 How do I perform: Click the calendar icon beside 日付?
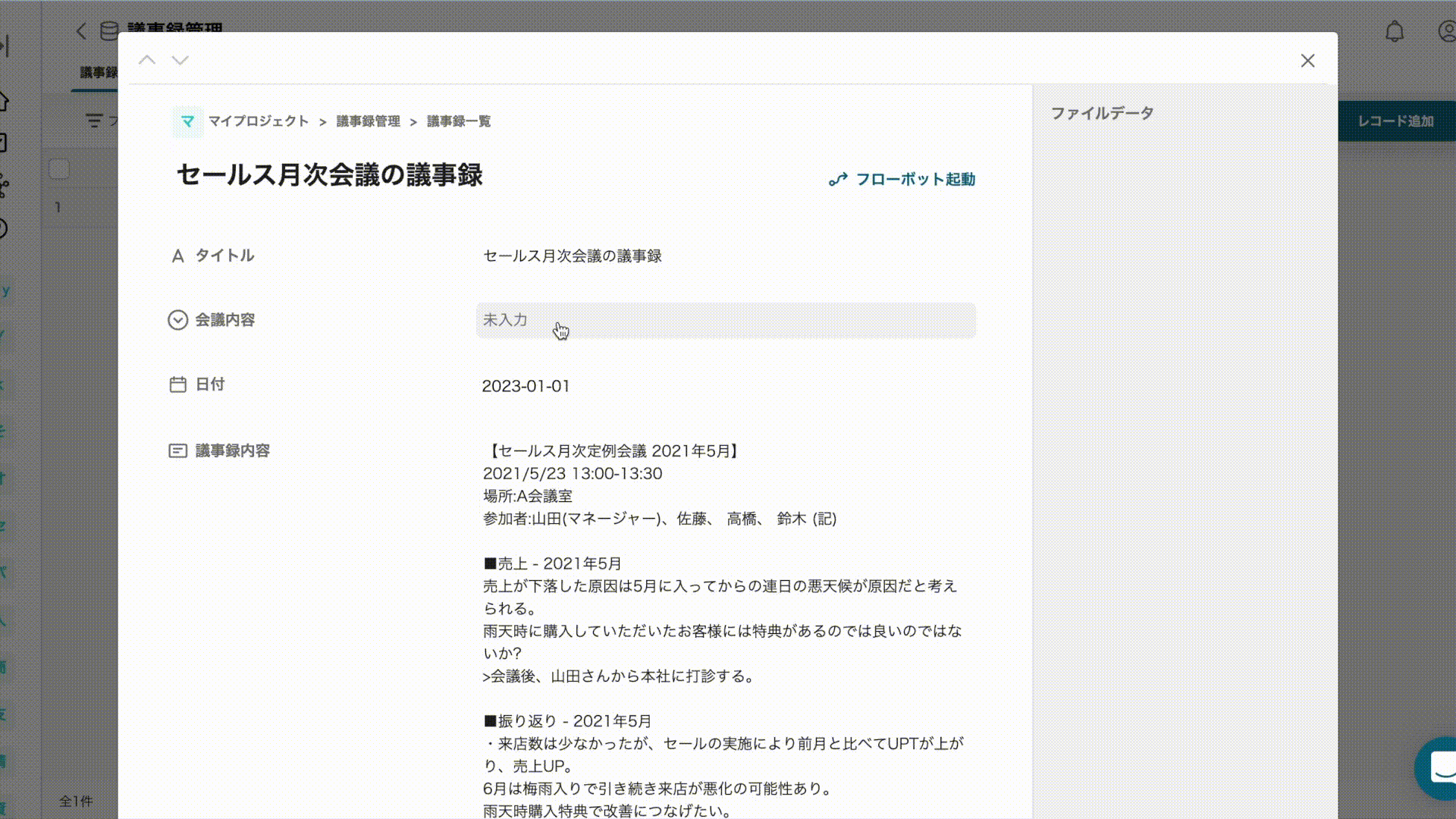pyautogui.click(x=177, y=384)
